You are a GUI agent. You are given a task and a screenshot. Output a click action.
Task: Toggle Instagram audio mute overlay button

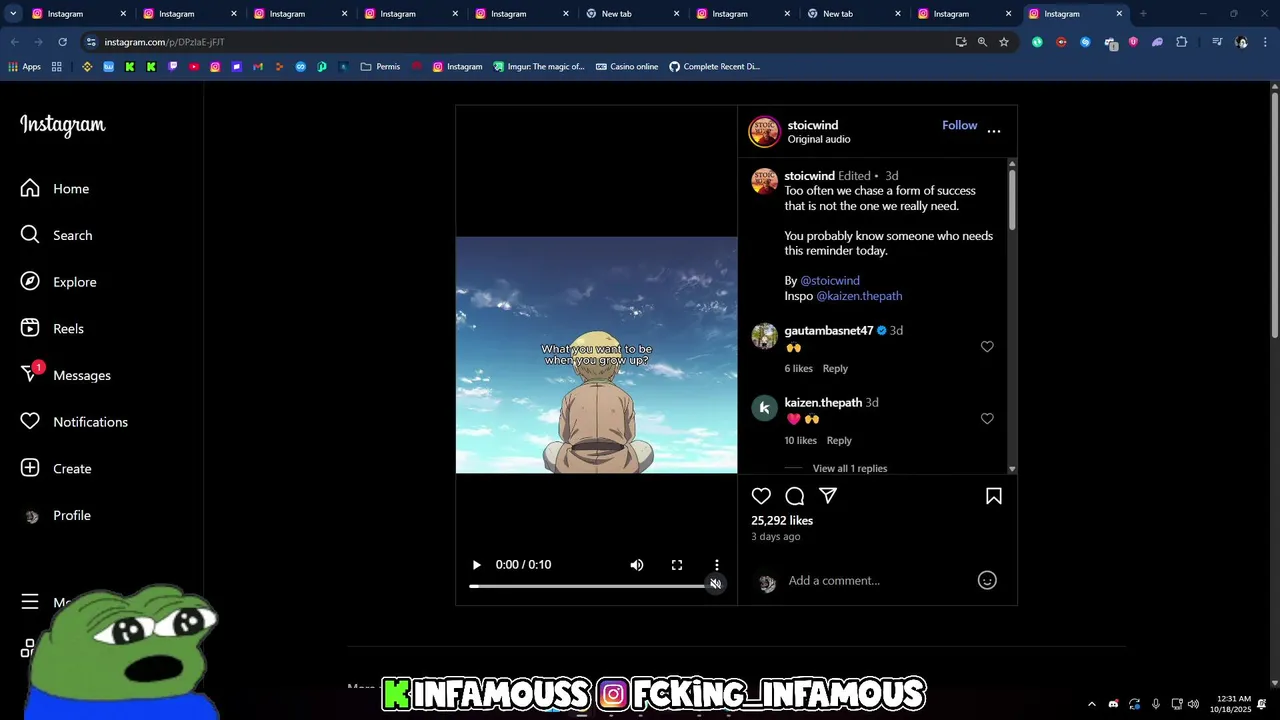(x=716, y=584)
